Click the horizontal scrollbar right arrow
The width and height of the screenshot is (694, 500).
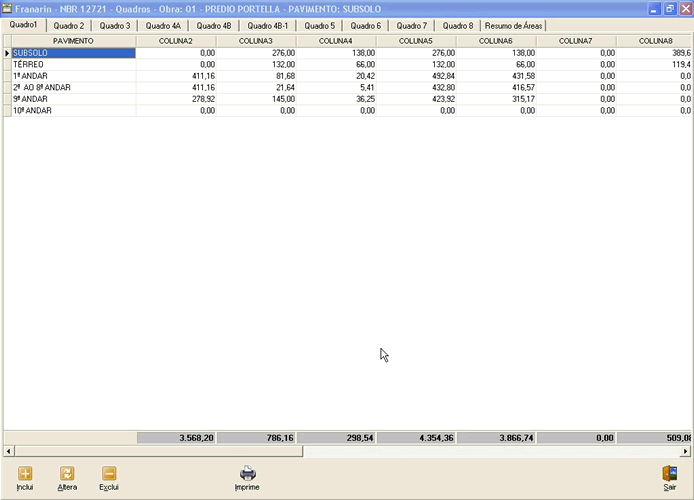686,451
